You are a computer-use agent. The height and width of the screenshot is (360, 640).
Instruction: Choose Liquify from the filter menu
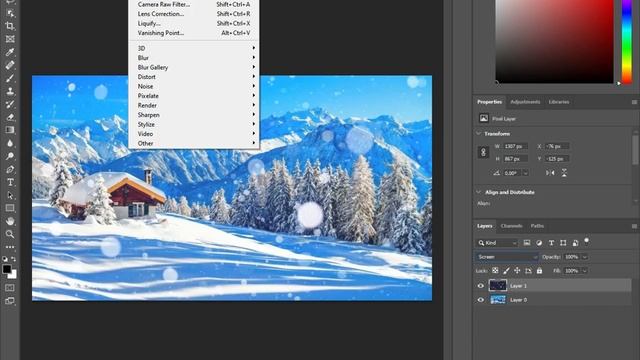pyautogui.click(x=194, y=23)
